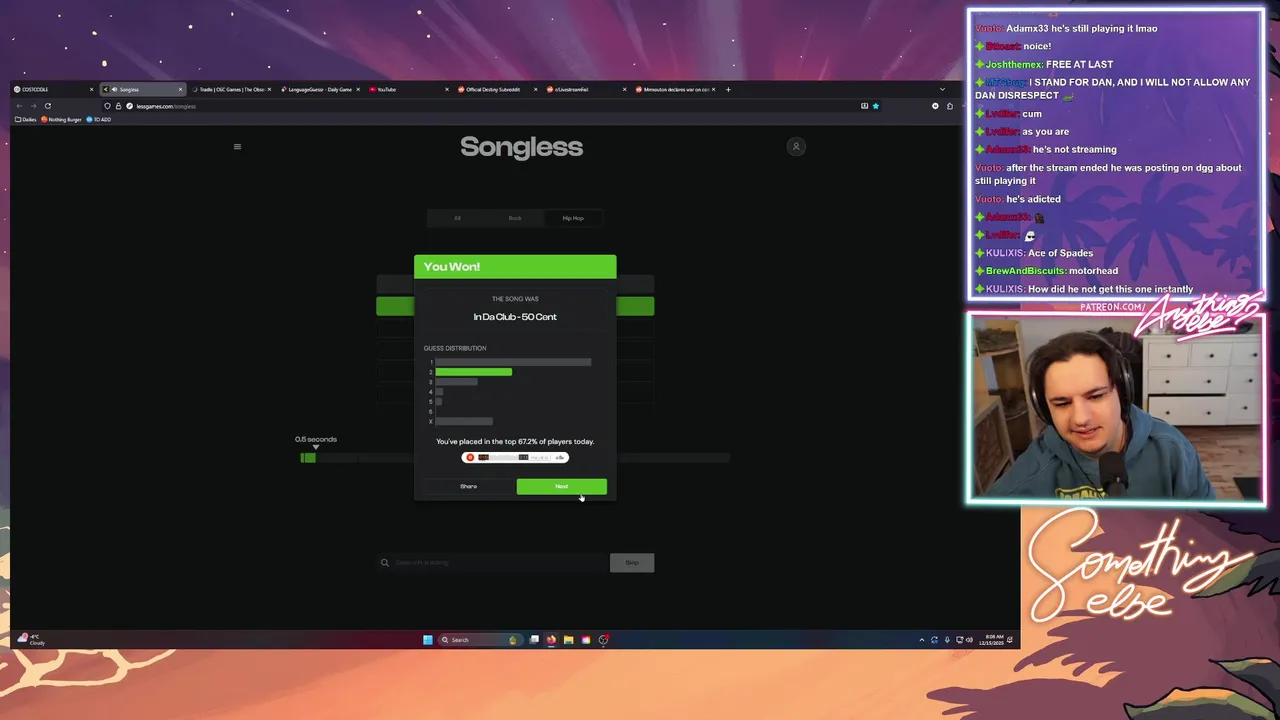
Task: Click the microphone icon in system tray
Action: point(947,640)
